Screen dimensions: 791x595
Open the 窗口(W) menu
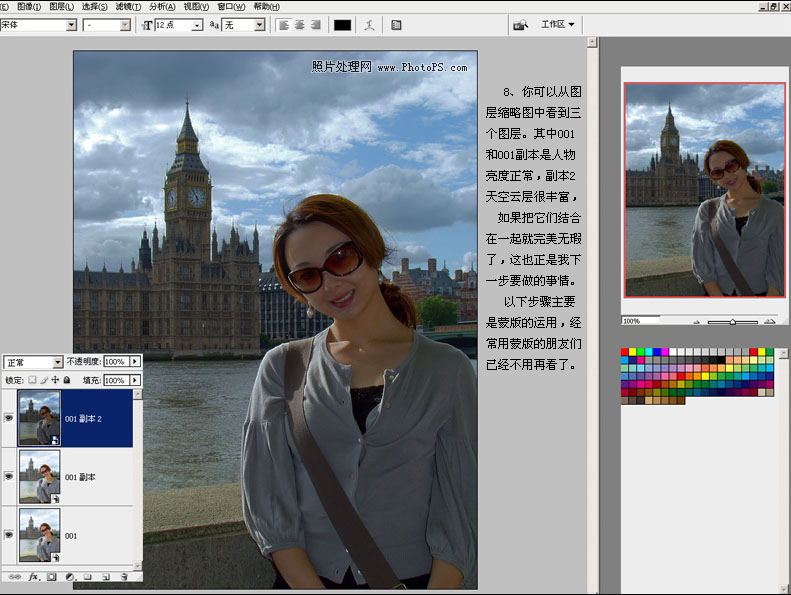(x=231, y=7)
